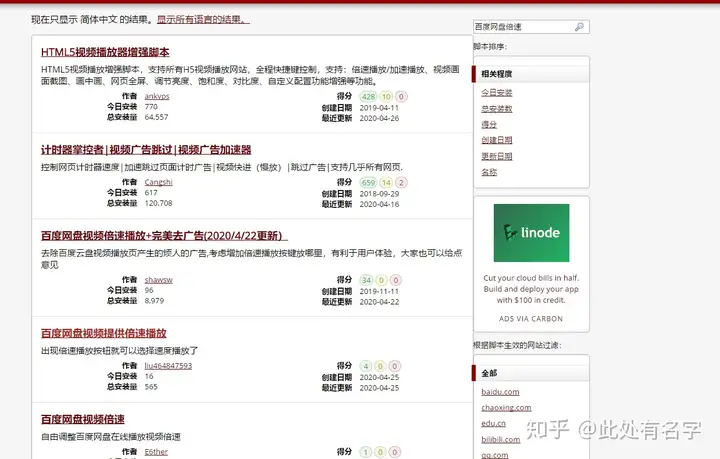Sort scripts by 名称

(489, 172)
